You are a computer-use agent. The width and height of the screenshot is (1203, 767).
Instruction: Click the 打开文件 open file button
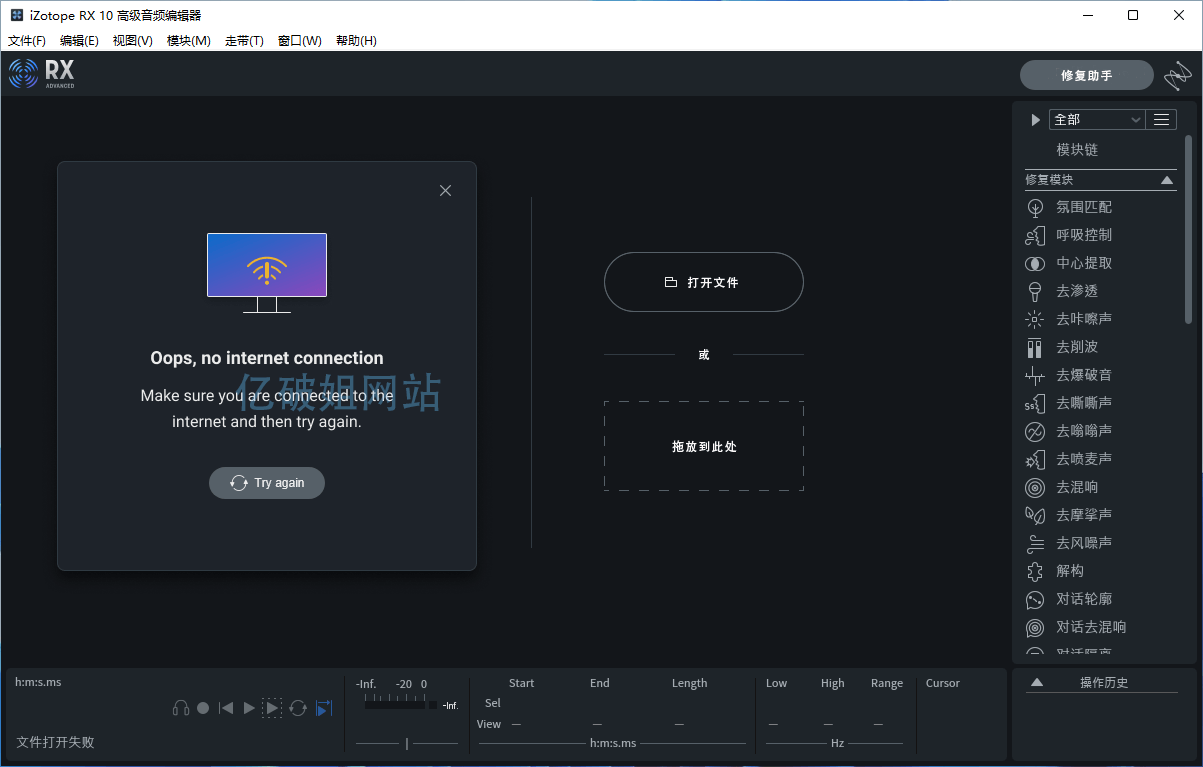click(703, 283)
